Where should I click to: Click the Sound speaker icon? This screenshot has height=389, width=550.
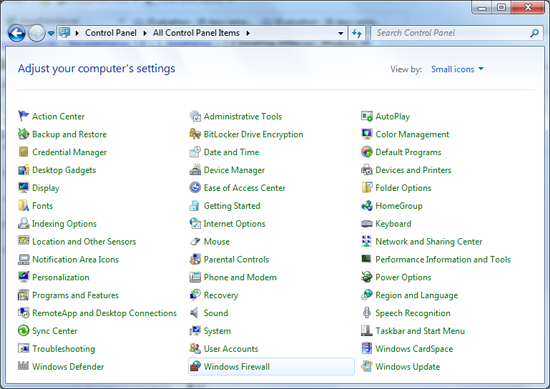195,313
